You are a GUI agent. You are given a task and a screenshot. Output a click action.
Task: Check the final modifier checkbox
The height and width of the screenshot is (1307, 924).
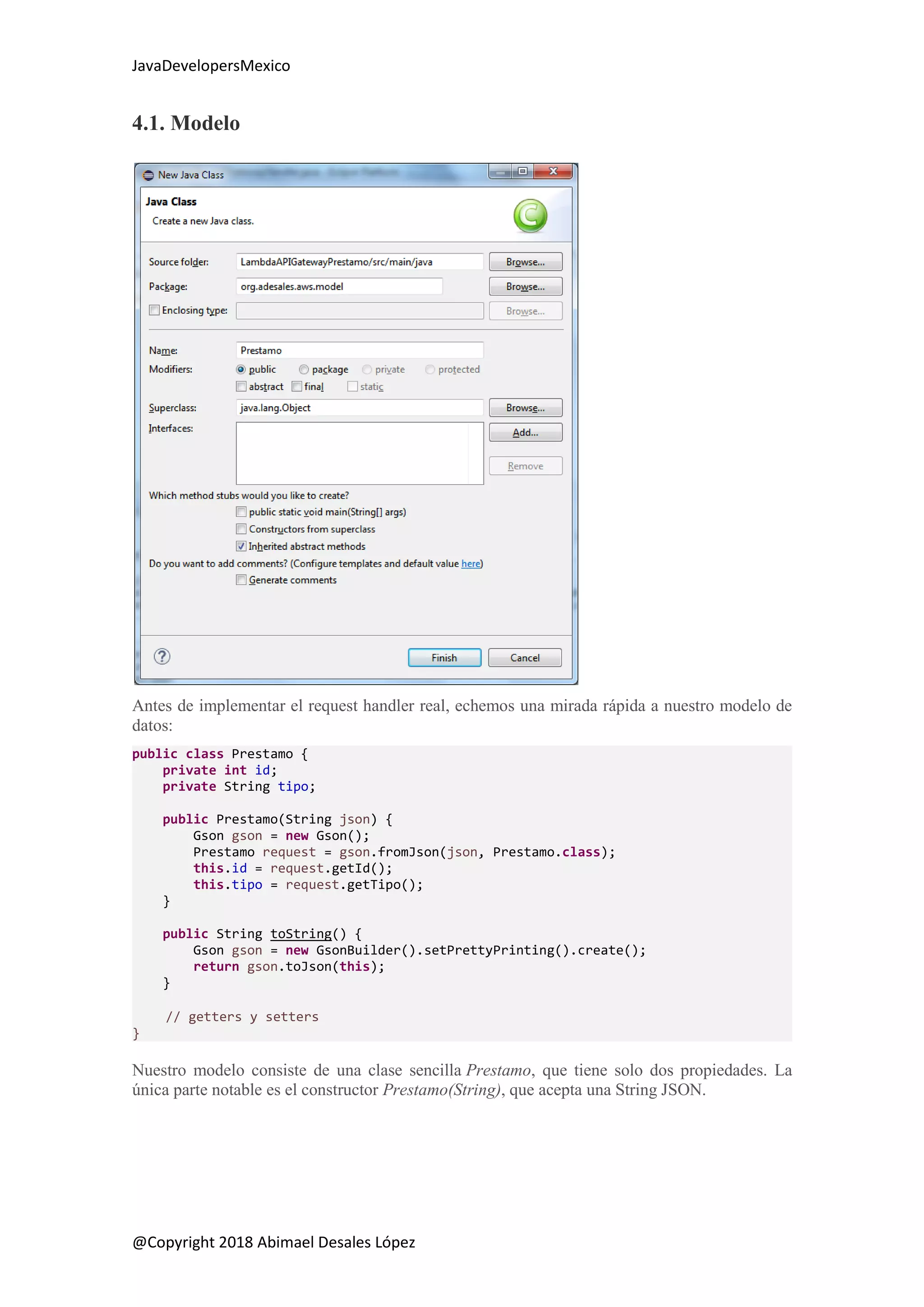pos(297,386)
